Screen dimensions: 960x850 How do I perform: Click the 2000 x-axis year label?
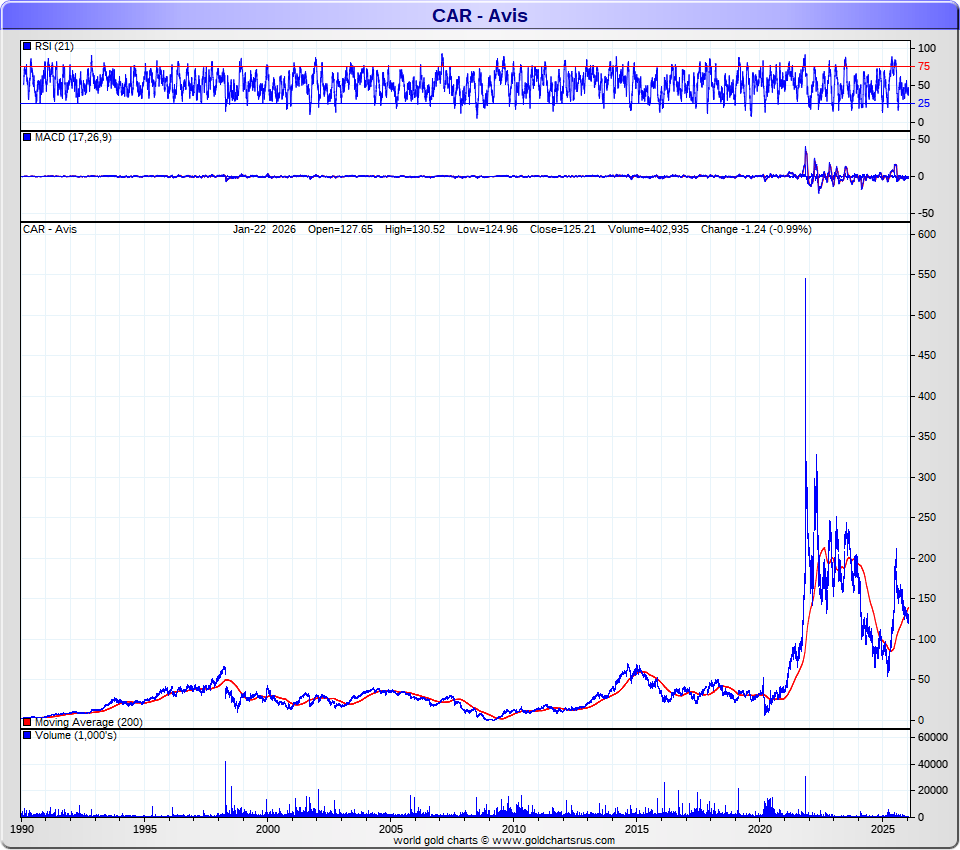coord(268,829)
